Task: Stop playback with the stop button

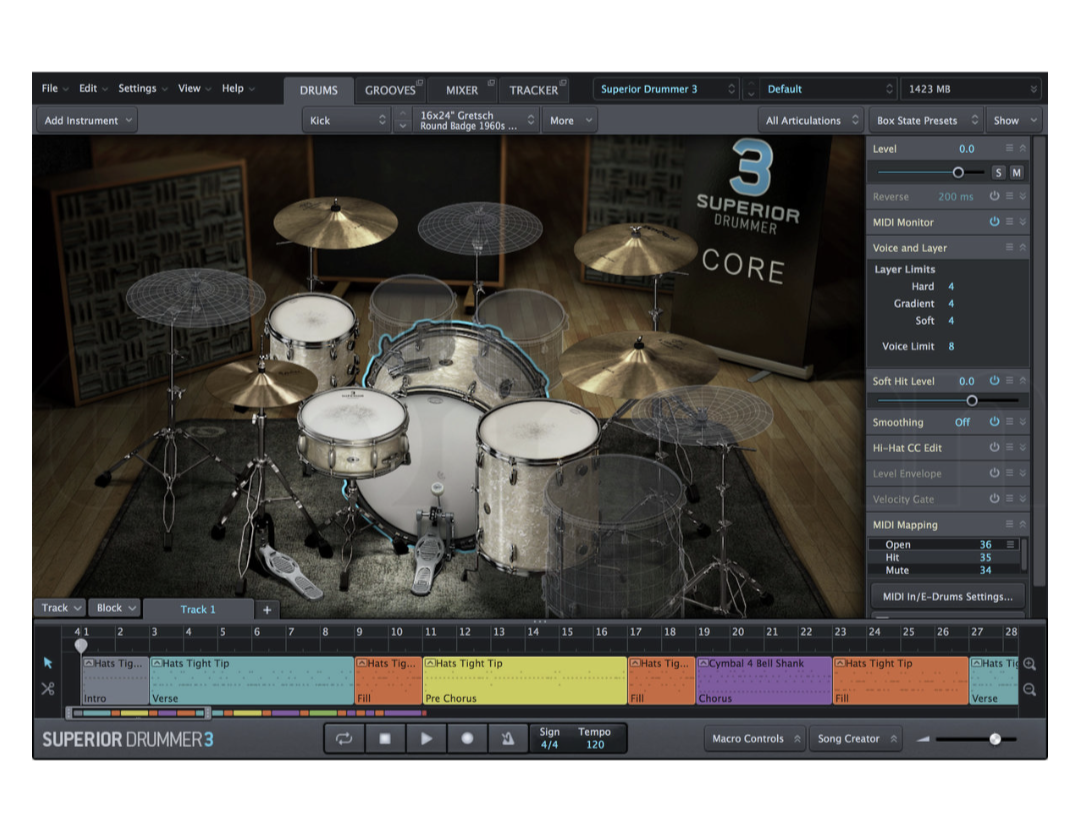Action: (x=385, y=738)
